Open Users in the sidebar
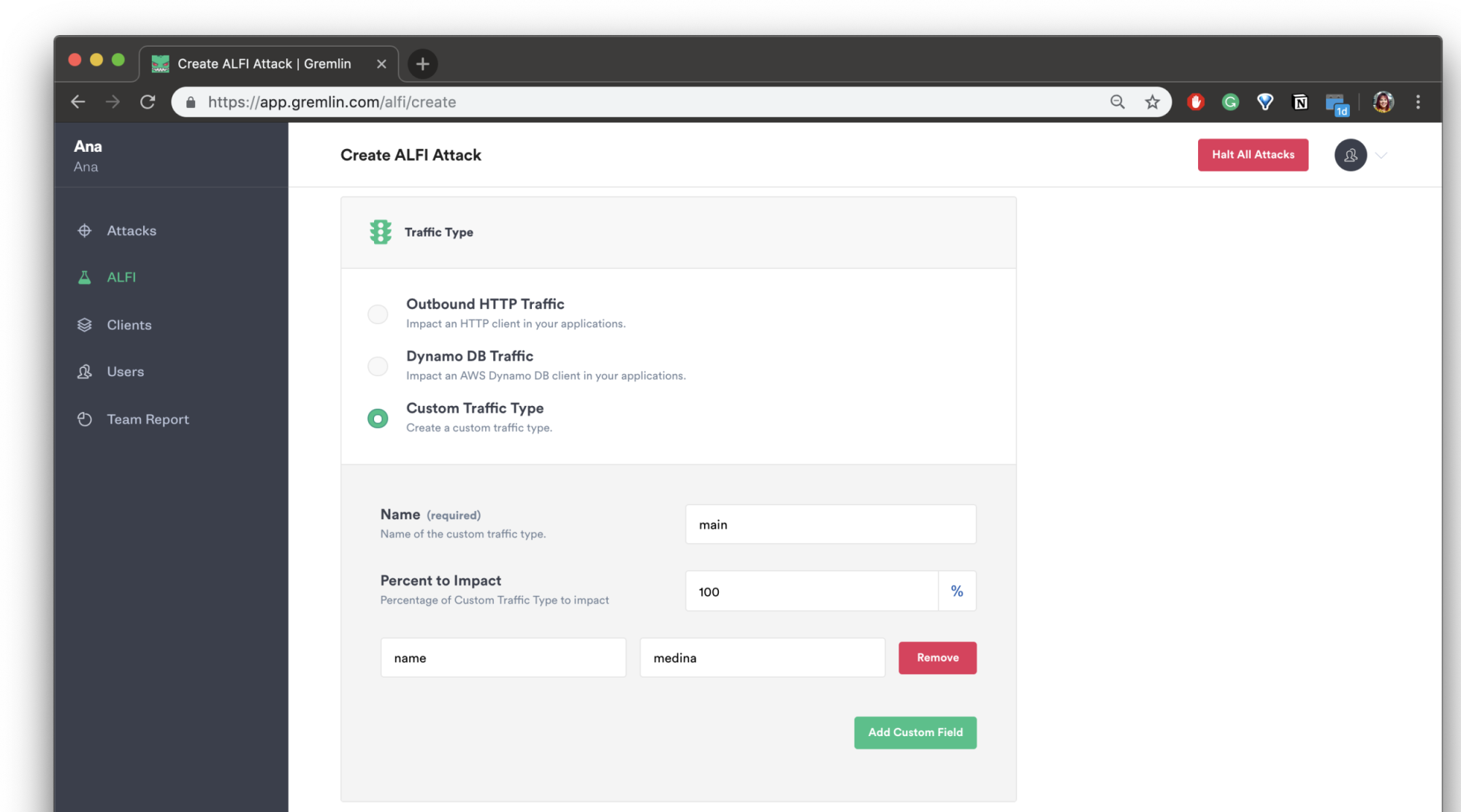Screen dimensions: 1461x812 [126, 372]
